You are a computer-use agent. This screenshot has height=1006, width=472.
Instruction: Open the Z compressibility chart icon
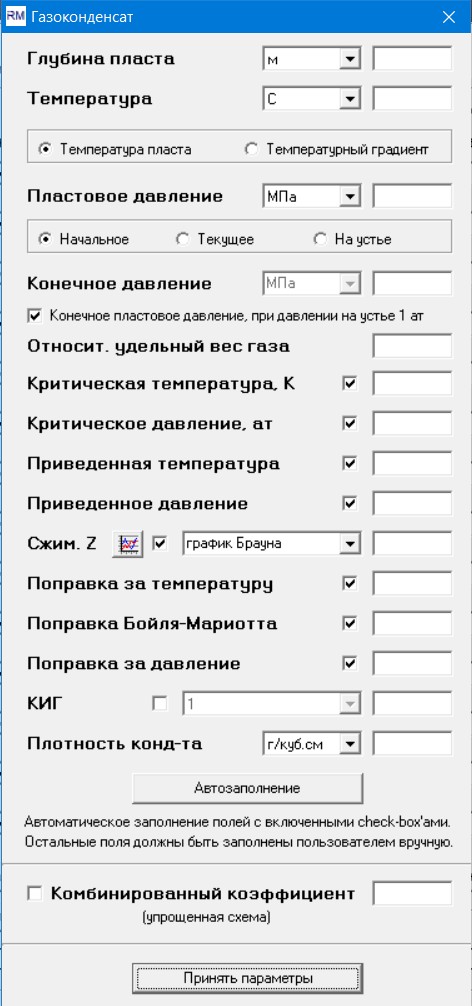pyautogui.click(x=128, y=544)
